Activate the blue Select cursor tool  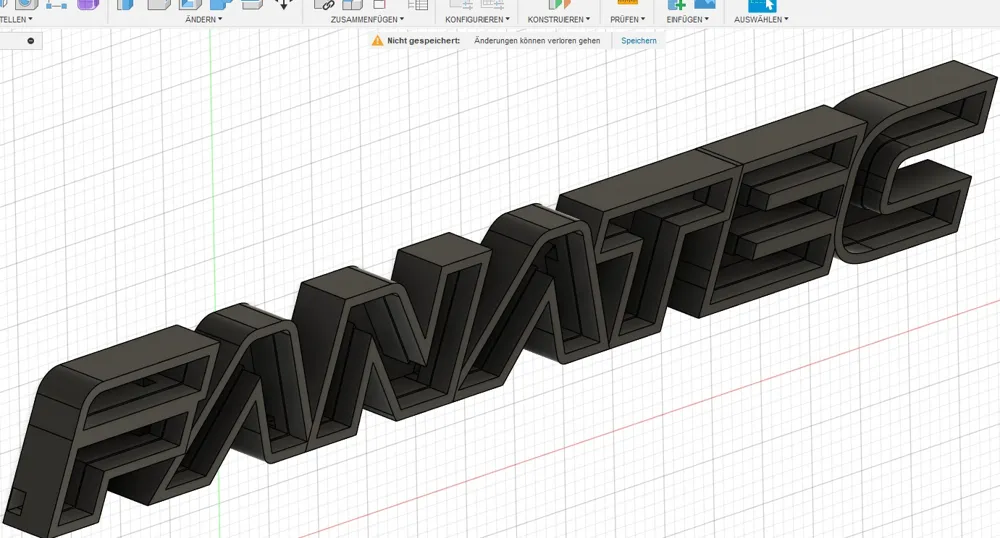pos(761,5)
